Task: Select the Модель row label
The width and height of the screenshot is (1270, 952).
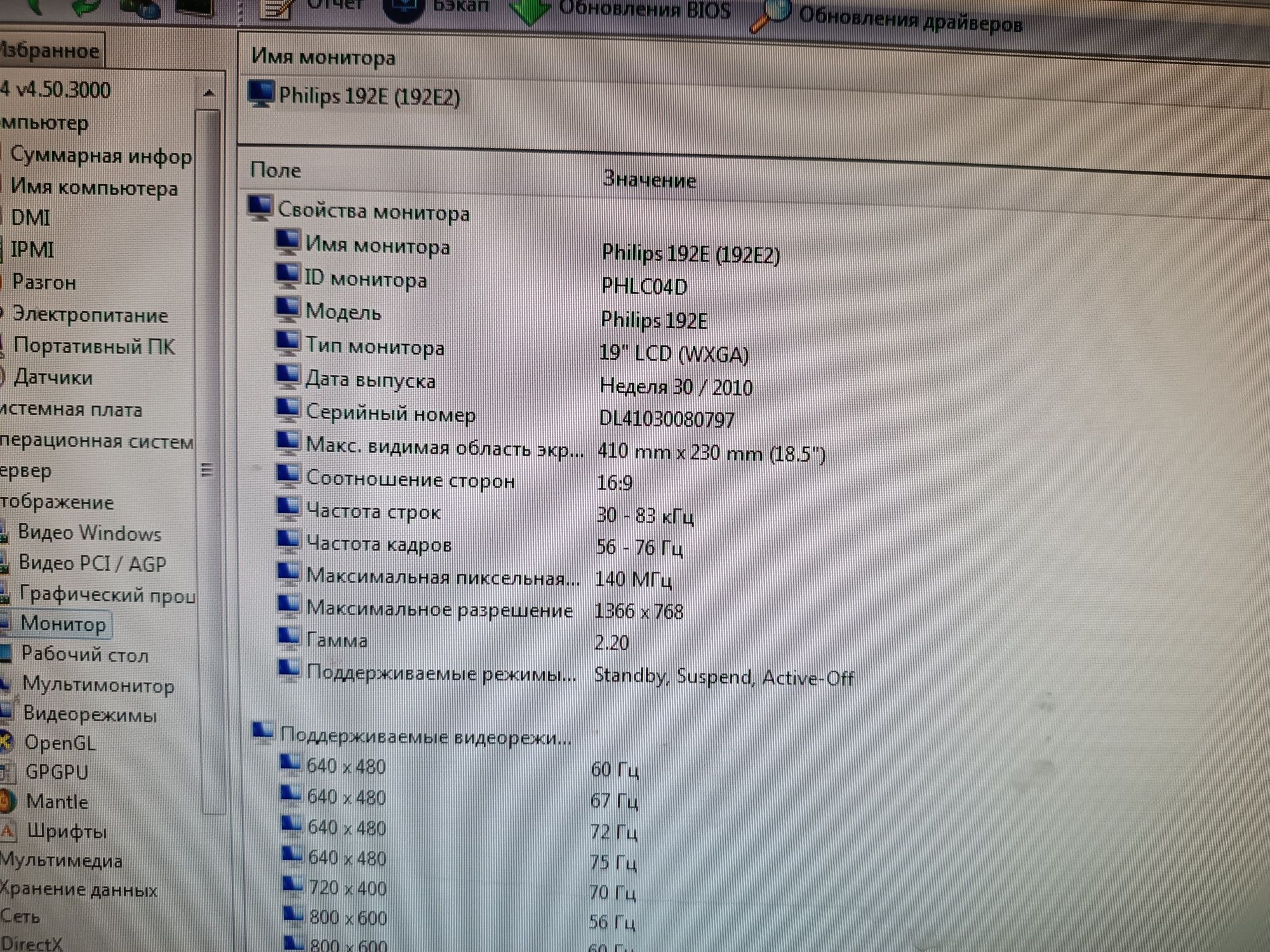Action: (x=344, y=312)
